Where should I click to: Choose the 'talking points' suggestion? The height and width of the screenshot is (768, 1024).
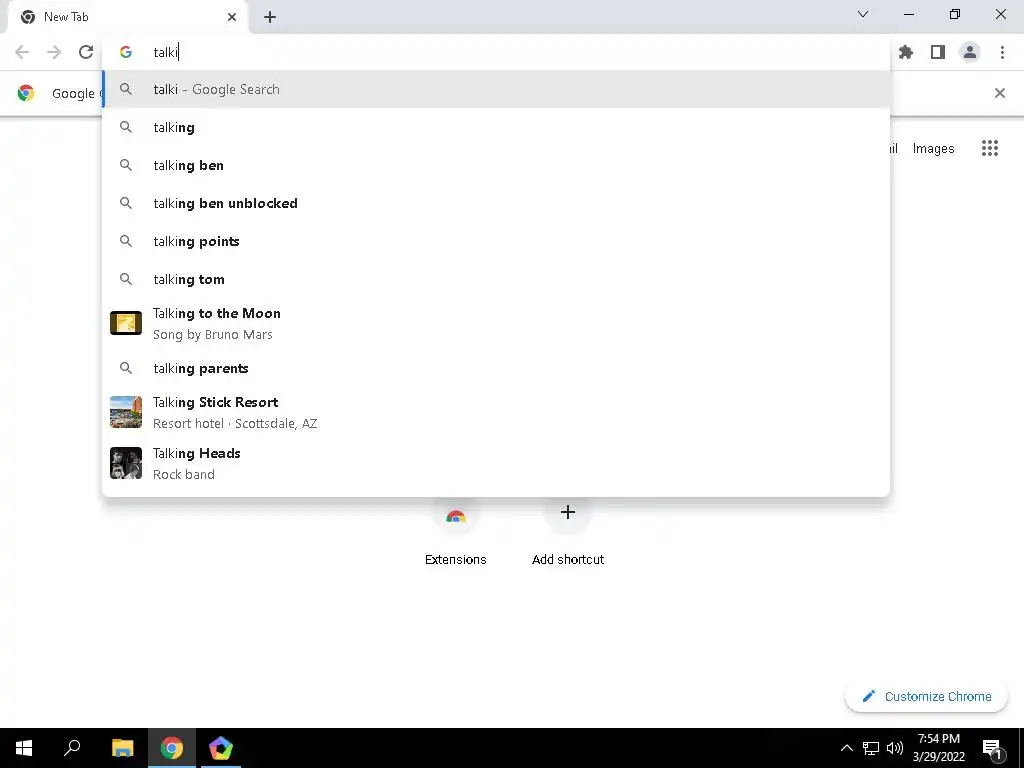click(496, 241)
